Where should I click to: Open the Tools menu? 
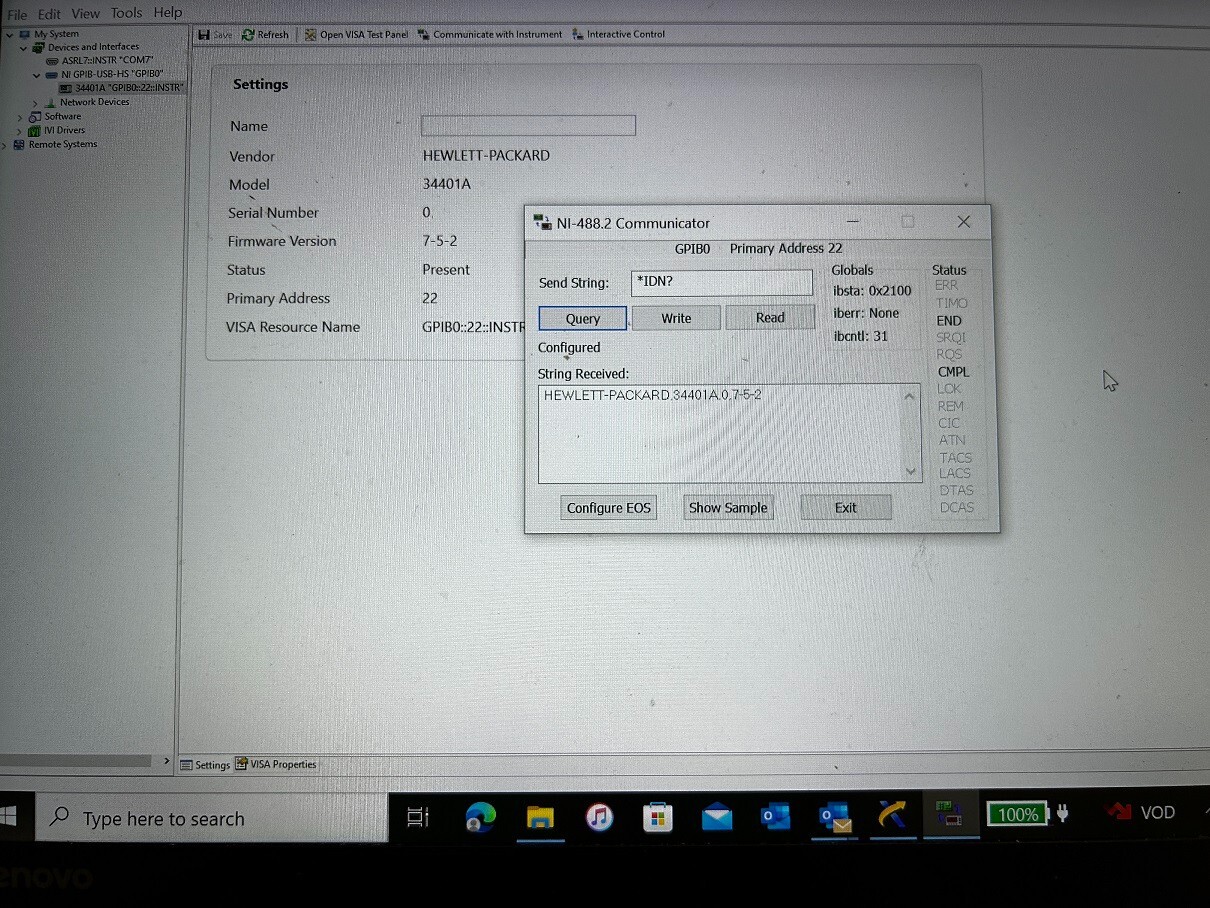[126, 13]
